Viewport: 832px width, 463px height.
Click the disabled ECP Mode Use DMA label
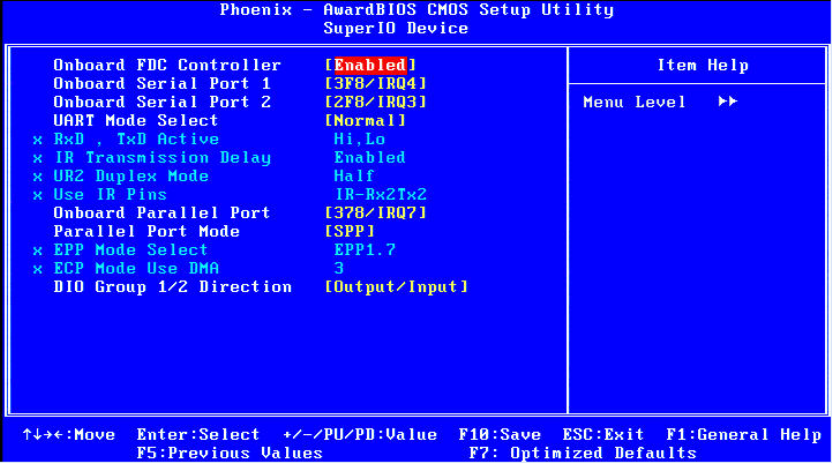point(136,268)
